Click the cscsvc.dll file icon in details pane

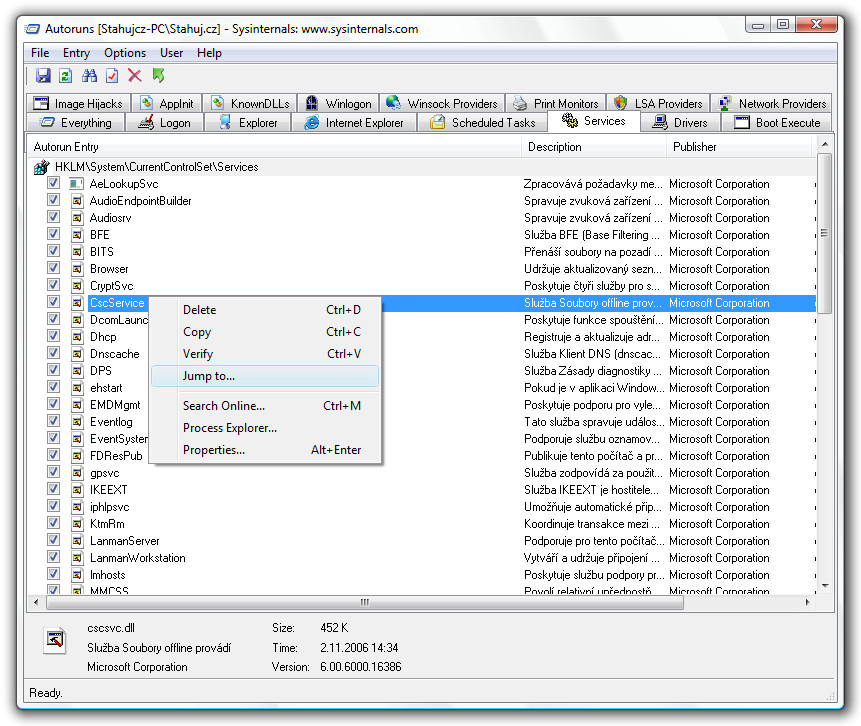coord(55,640)
